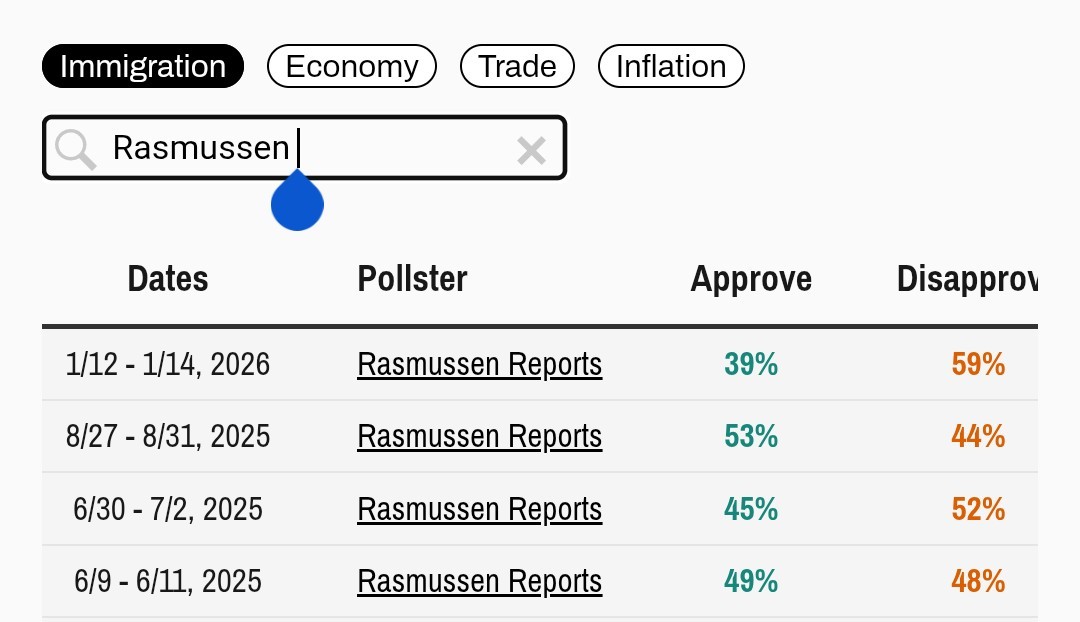Select the Immigration topic pill
The width and height of the screenshot is (1080, 622).
[143, 67]
